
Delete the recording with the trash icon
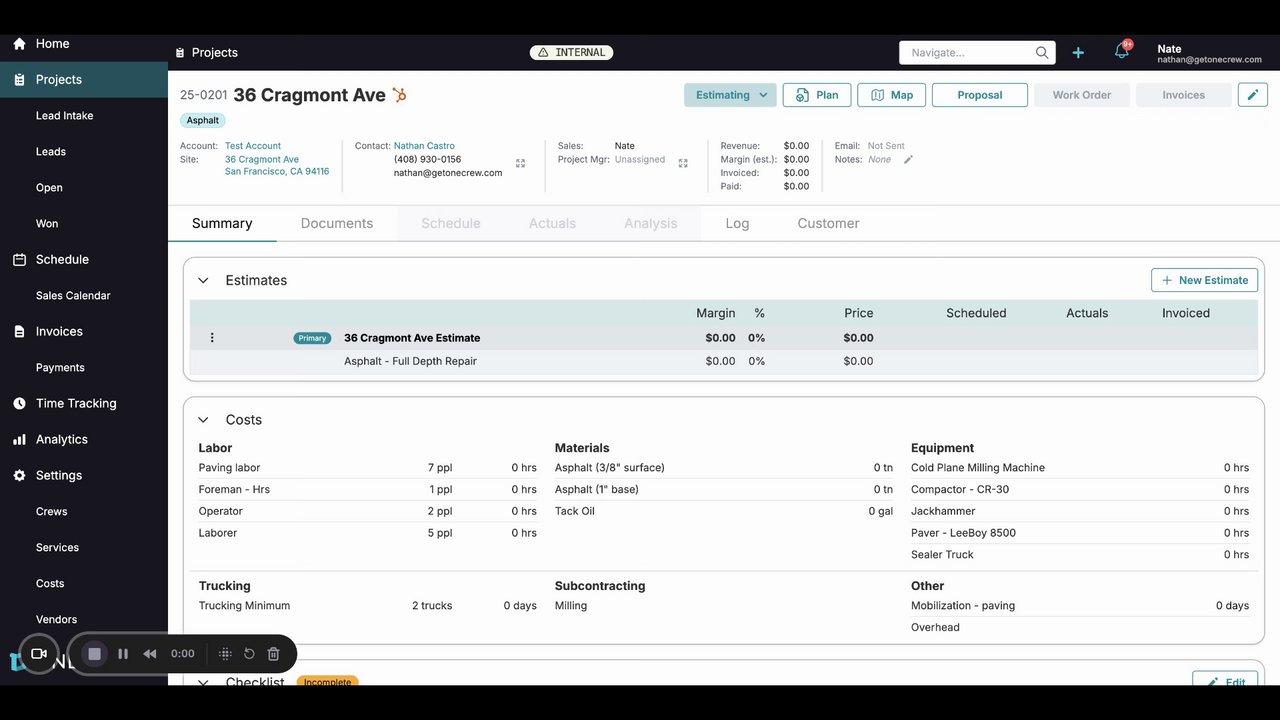[273, 654]
